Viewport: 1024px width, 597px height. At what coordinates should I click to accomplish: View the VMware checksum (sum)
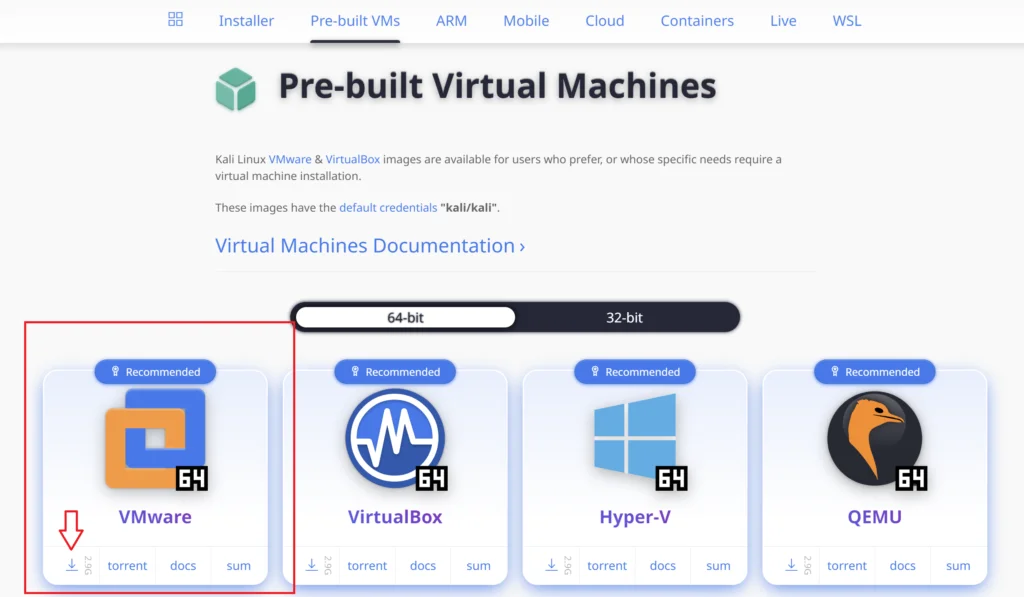click(238, 566)
